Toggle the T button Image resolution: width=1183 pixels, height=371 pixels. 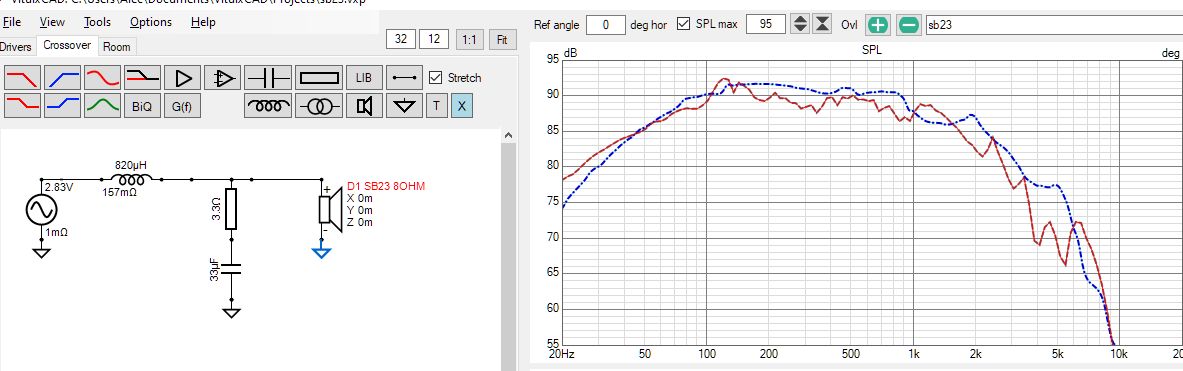point(436,106)
